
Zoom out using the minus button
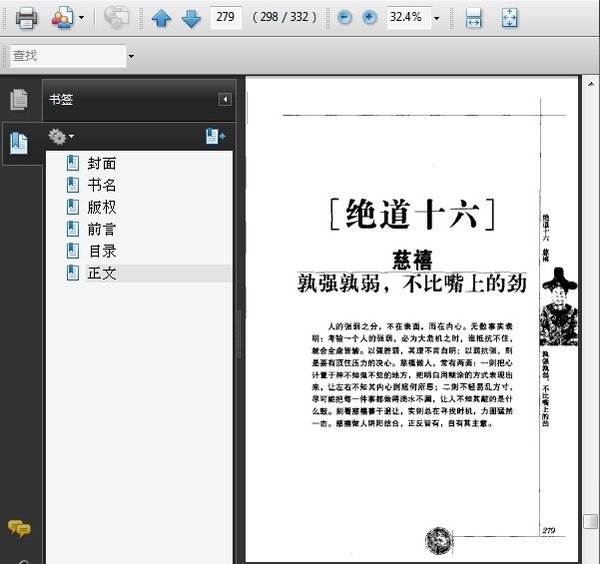tap(345, 17)
